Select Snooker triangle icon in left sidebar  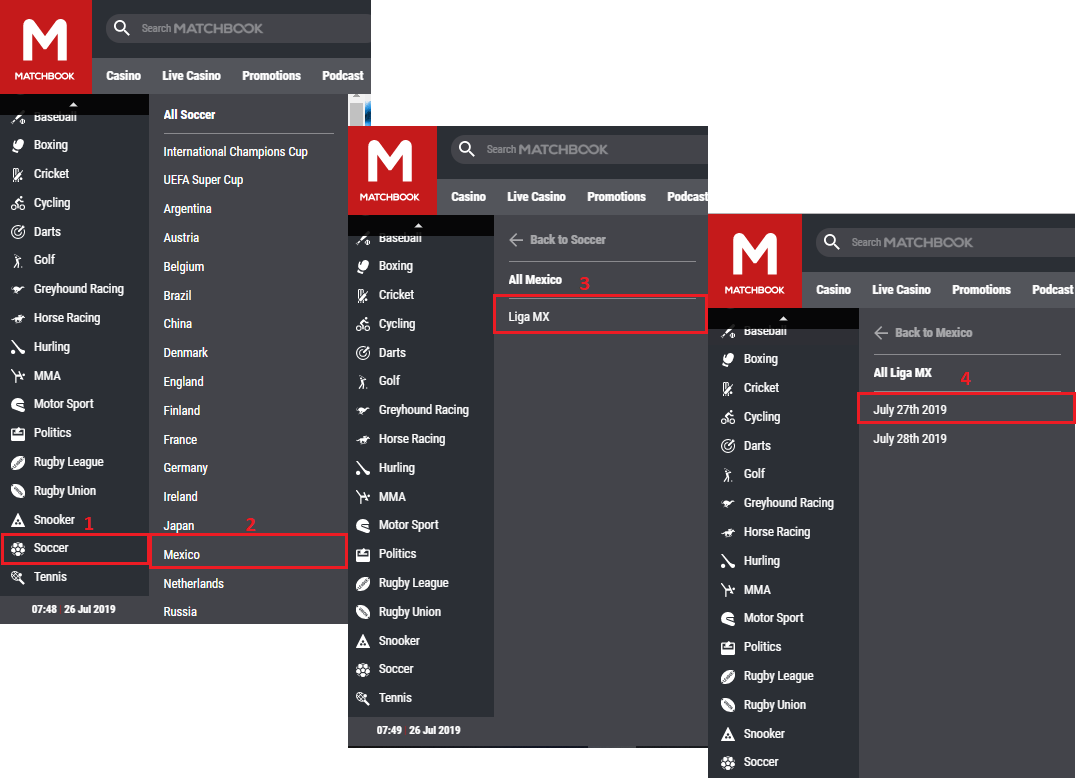pyautogui.click(x=18, y=520)
